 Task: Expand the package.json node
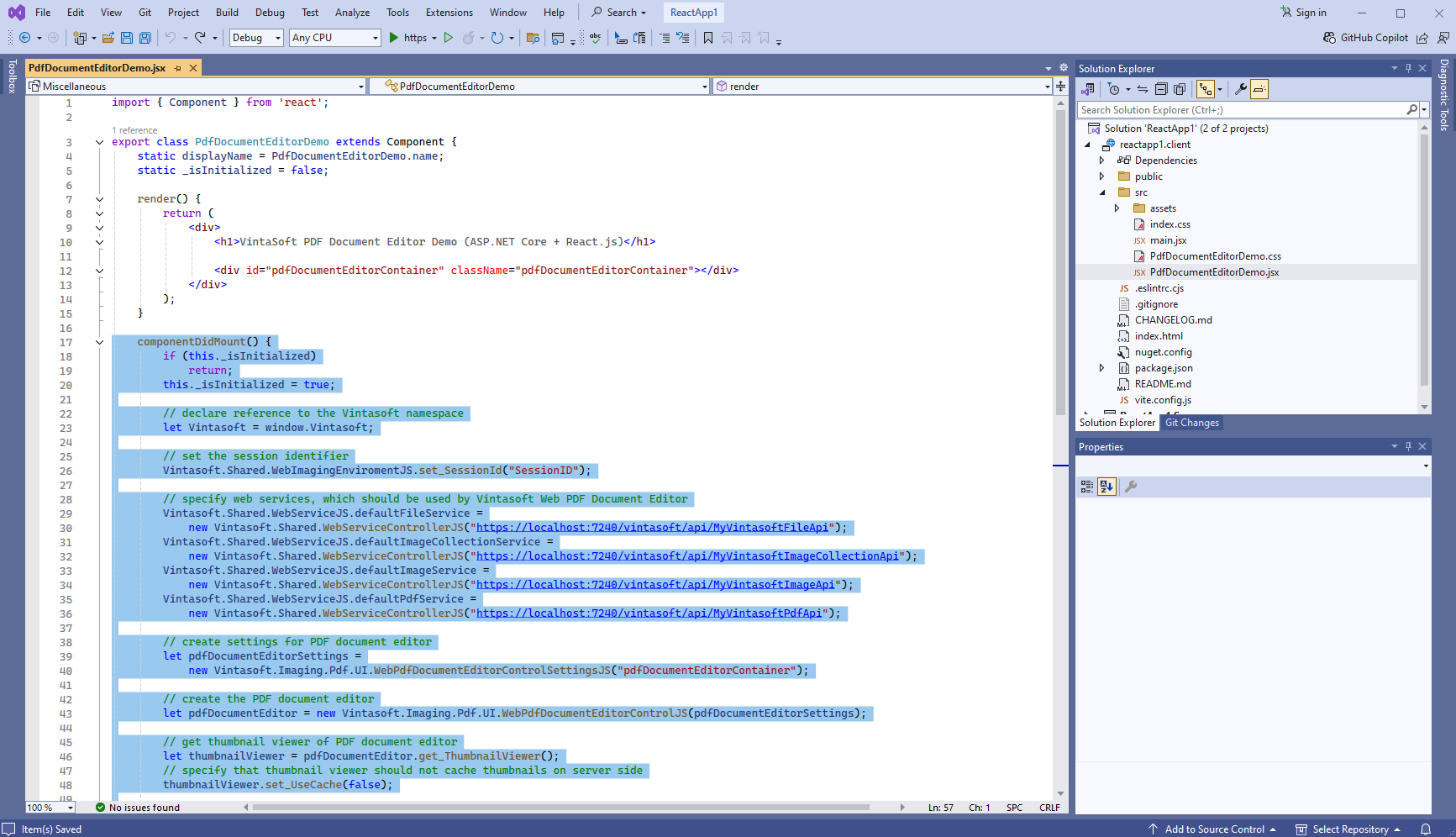[x=1102, y=368]
